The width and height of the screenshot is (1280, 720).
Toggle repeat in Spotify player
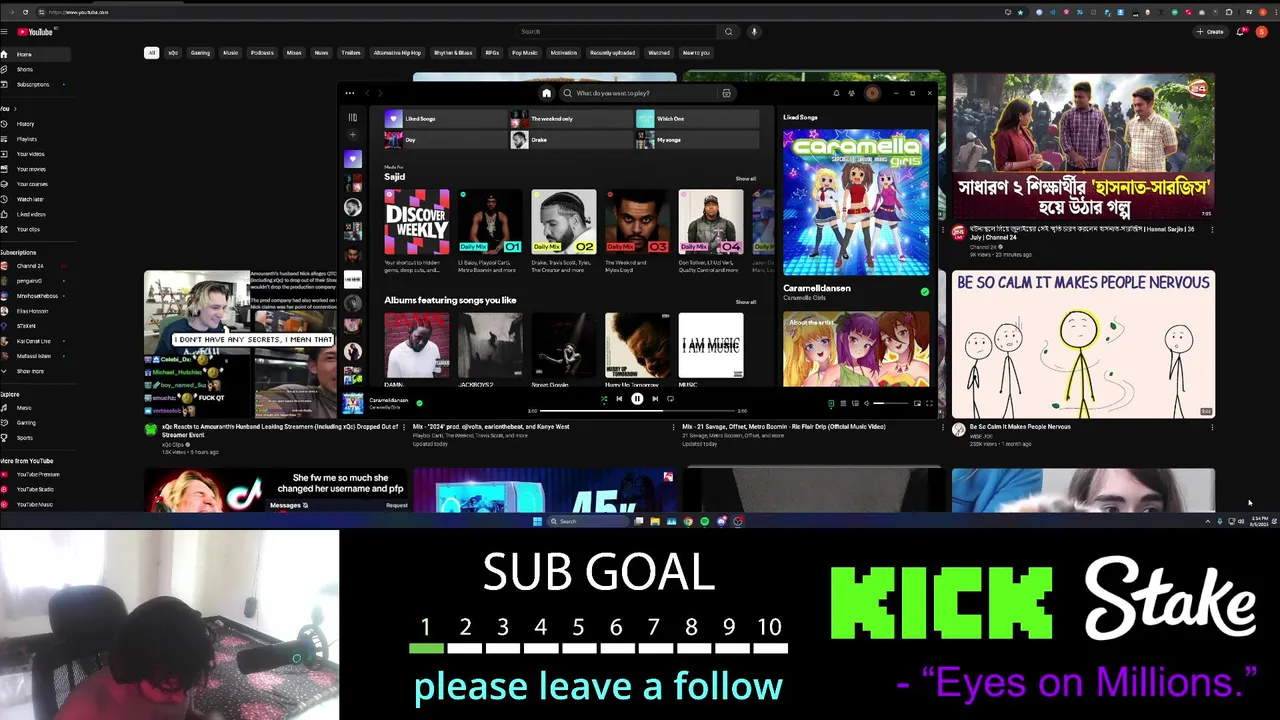click(670, 398)
